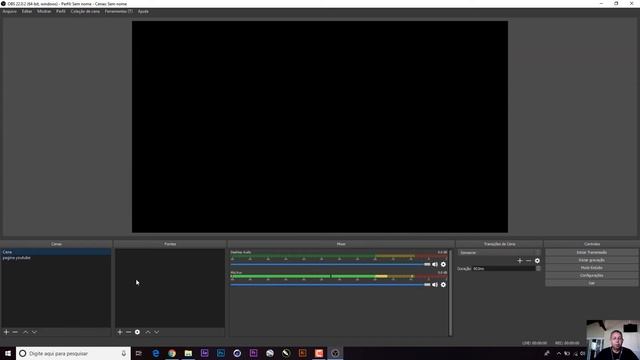Remove source with minus icon in Fontes
This screenshot has width=640, height=360.
click(x=129, y=332)
